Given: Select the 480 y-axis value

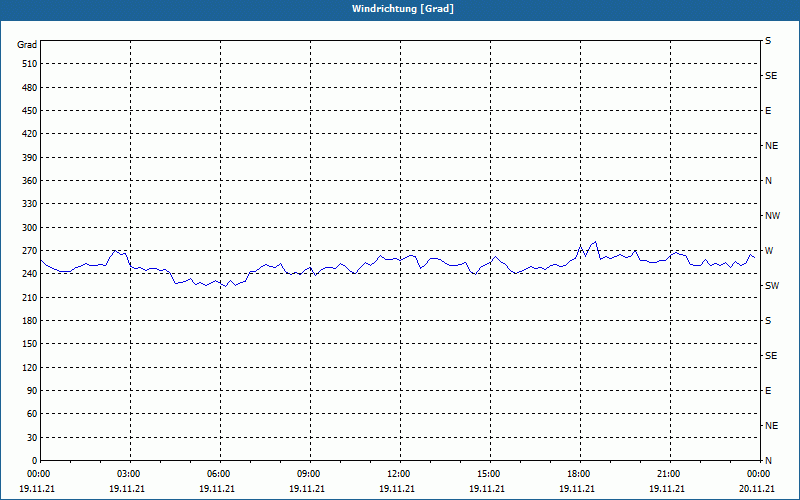Looking at the screenshot, I should (x=30, y=88).
